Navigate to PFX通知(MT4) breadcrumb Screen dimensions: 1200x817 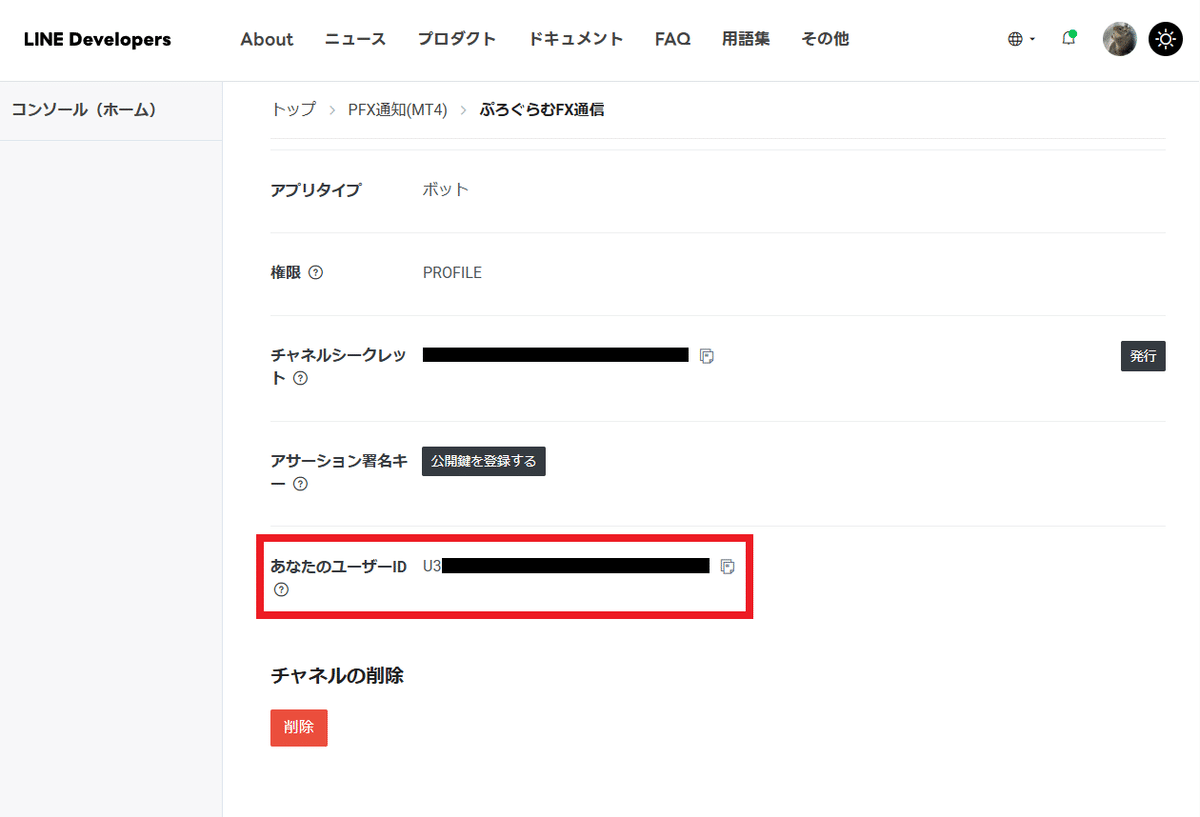[x=397, y=110]
